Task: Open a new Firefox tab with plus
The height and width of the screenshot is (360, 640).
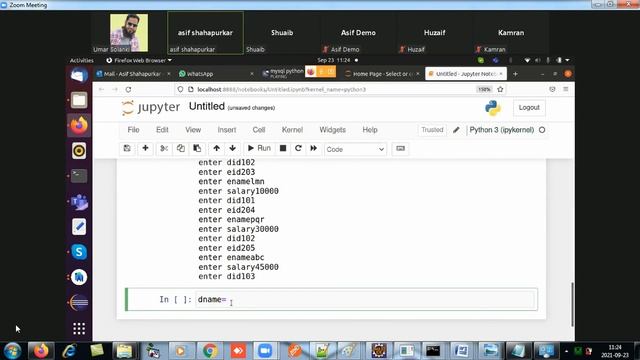Action: (x=515, y=74)
